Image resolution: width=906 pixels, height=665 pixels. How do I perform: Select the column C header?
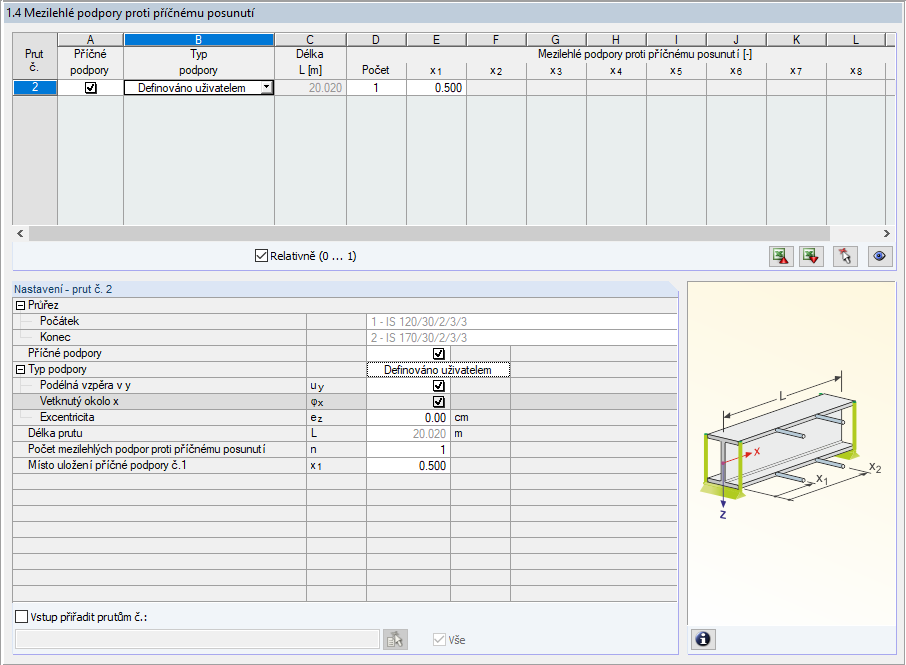pyautogui.click(x=310, y=39)
